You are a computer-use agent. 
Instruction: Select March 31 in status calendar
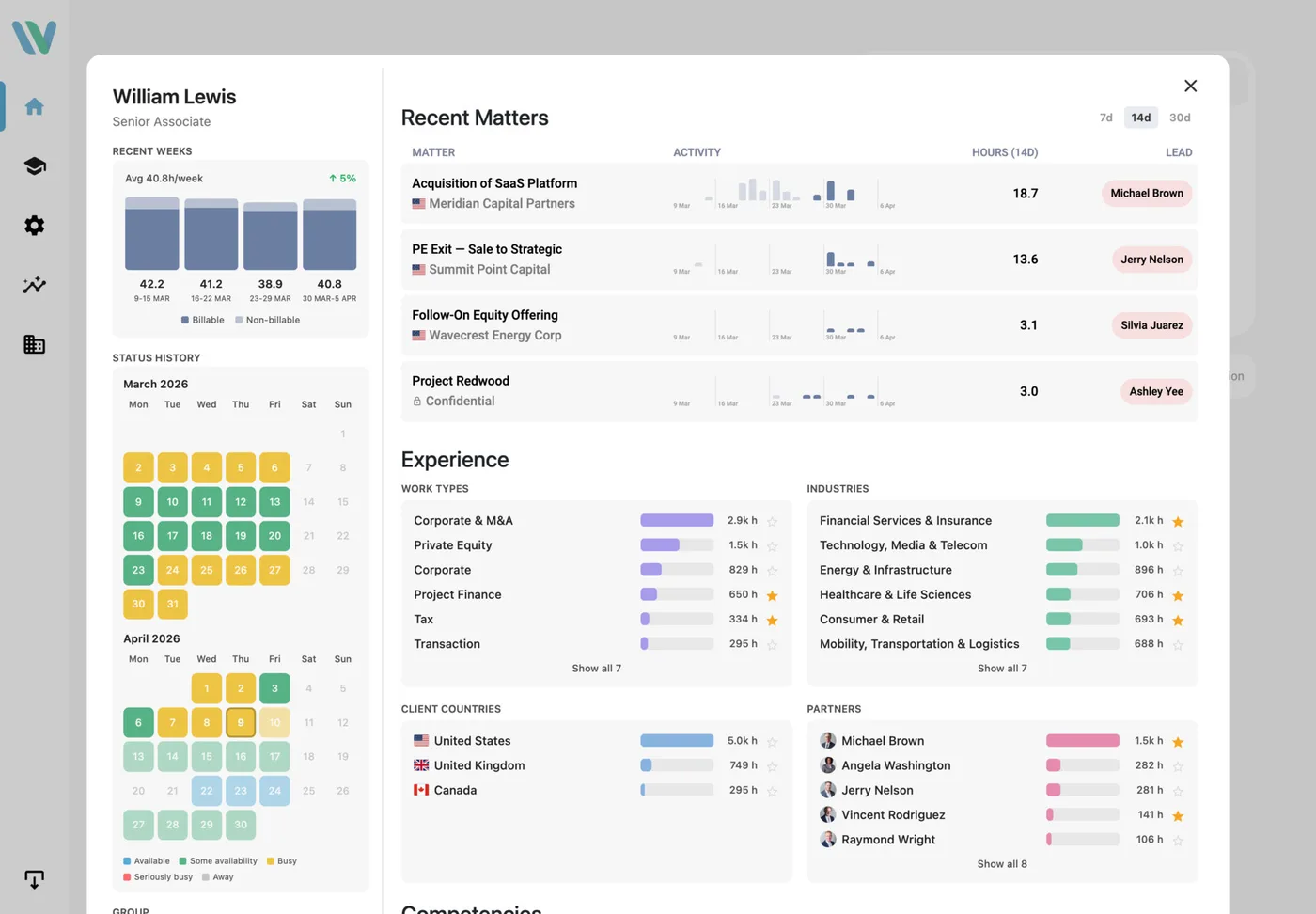coord(173,604)
